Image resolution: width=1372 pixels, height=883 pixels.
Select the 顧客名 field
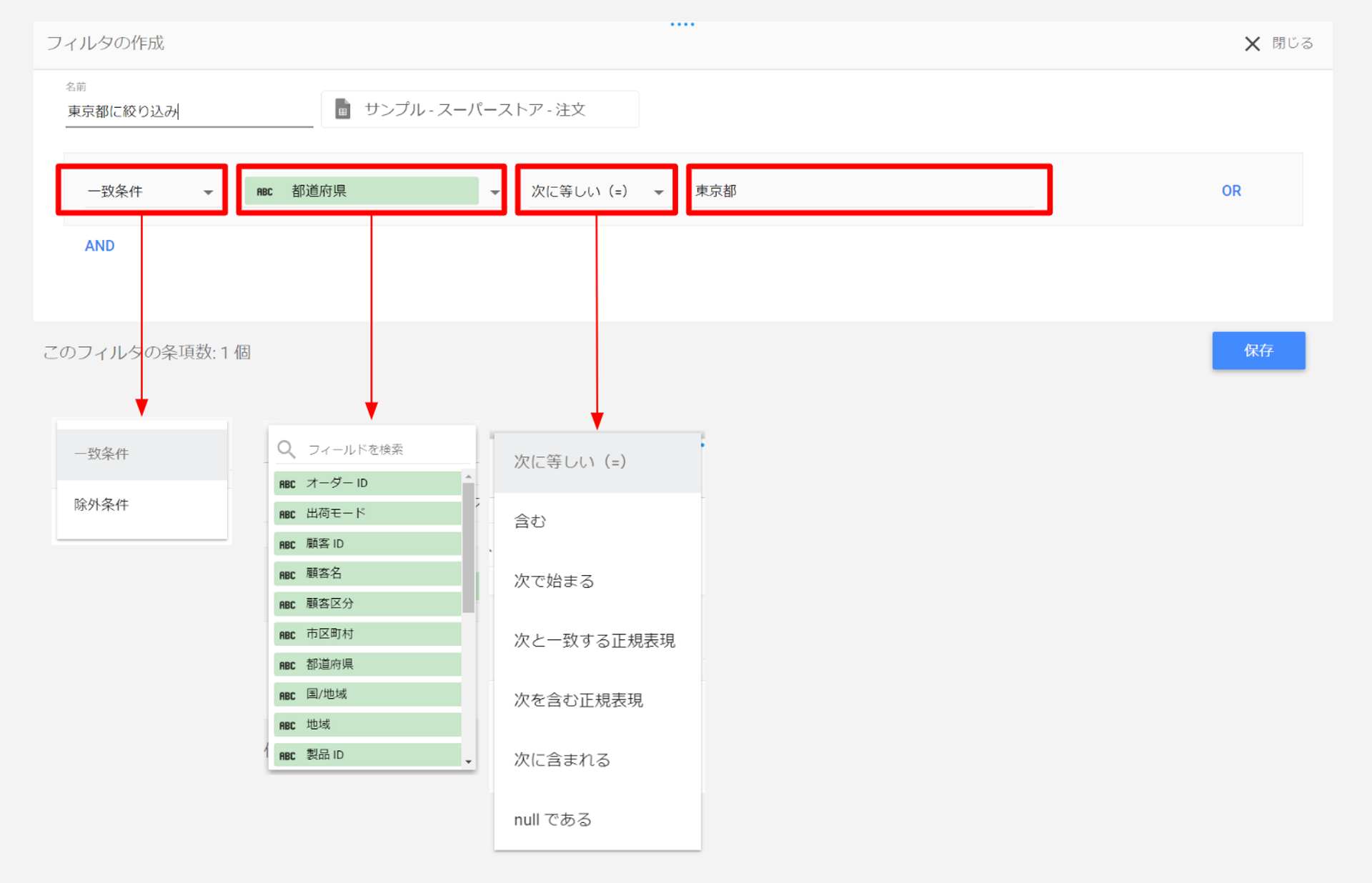coord(367,574)
